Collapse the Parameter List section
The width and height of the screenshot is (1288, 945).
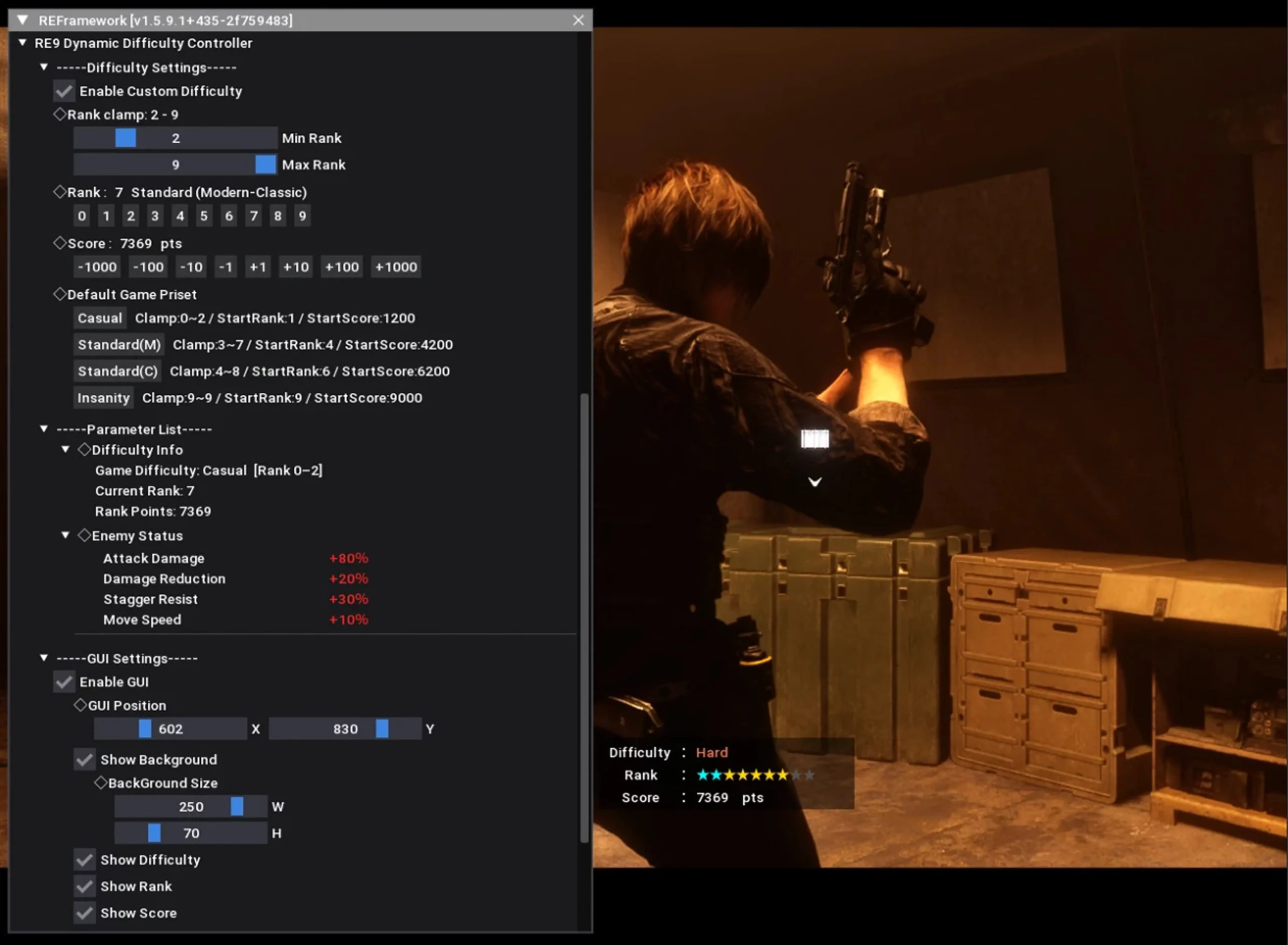click(43, 429)
